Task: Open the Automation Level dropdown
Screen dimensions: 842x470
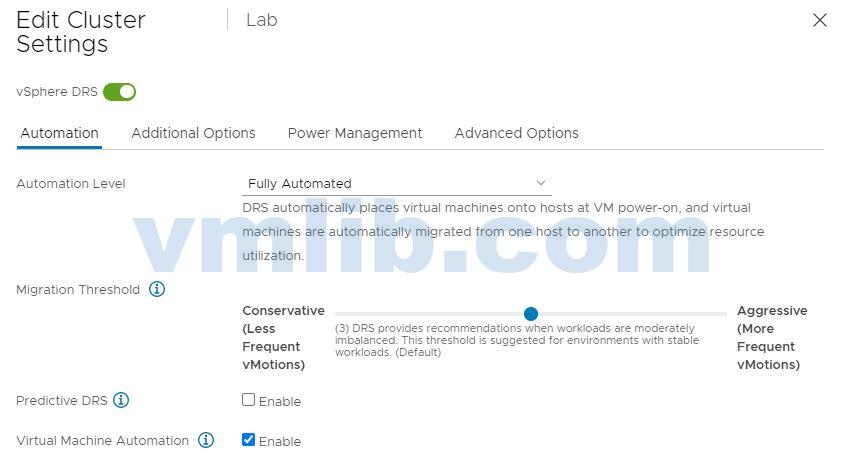Action: pyautogui.click(x=397, y=184)
